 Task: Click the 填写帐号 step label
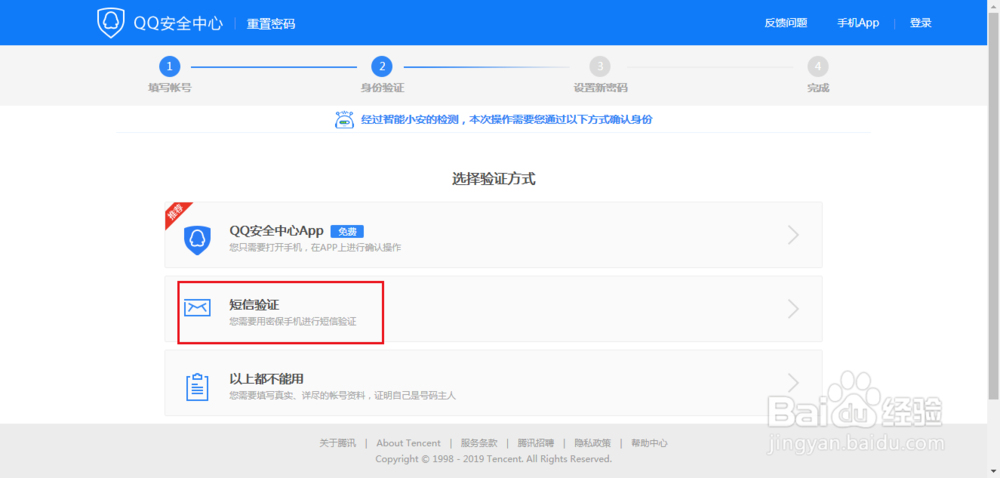point(170,88)
